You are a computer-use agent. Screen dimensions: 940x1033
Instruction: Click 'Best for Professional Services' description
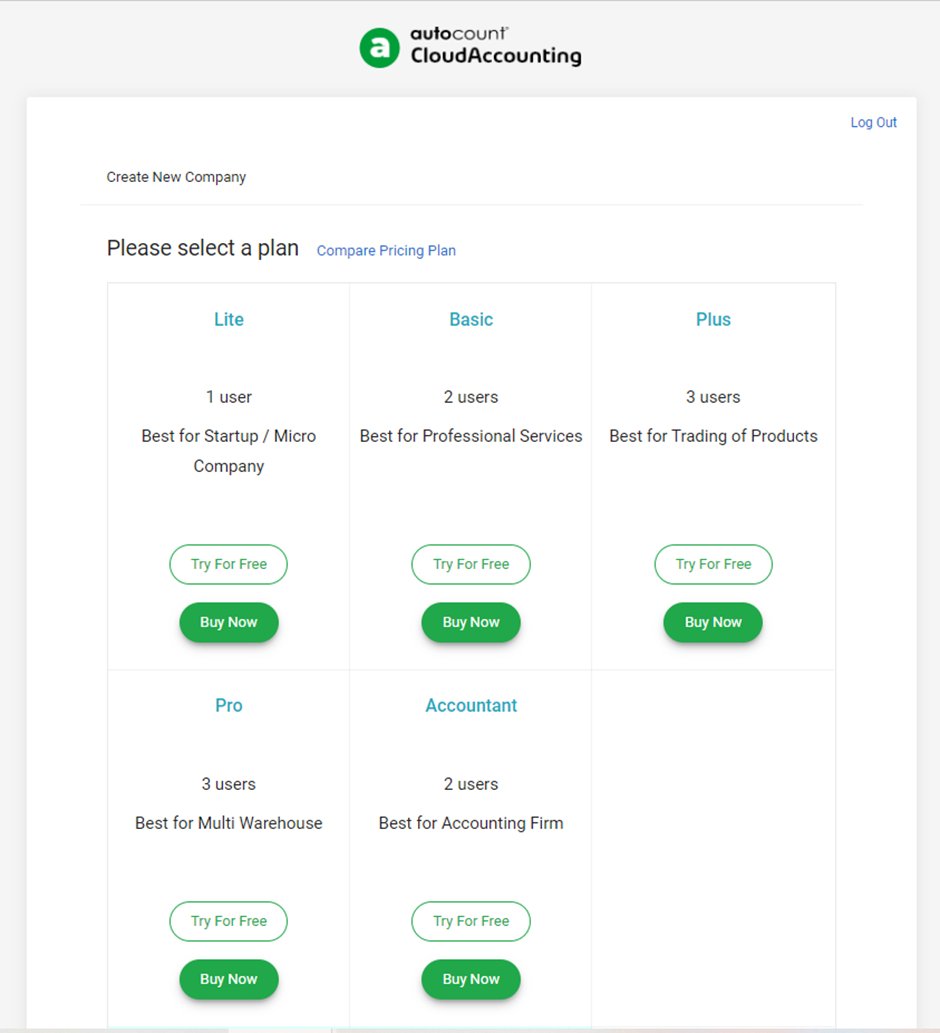point(471,436)
